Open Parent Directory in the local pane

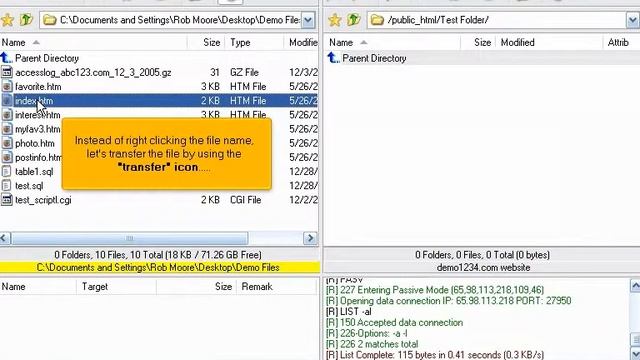click(47, 58)
